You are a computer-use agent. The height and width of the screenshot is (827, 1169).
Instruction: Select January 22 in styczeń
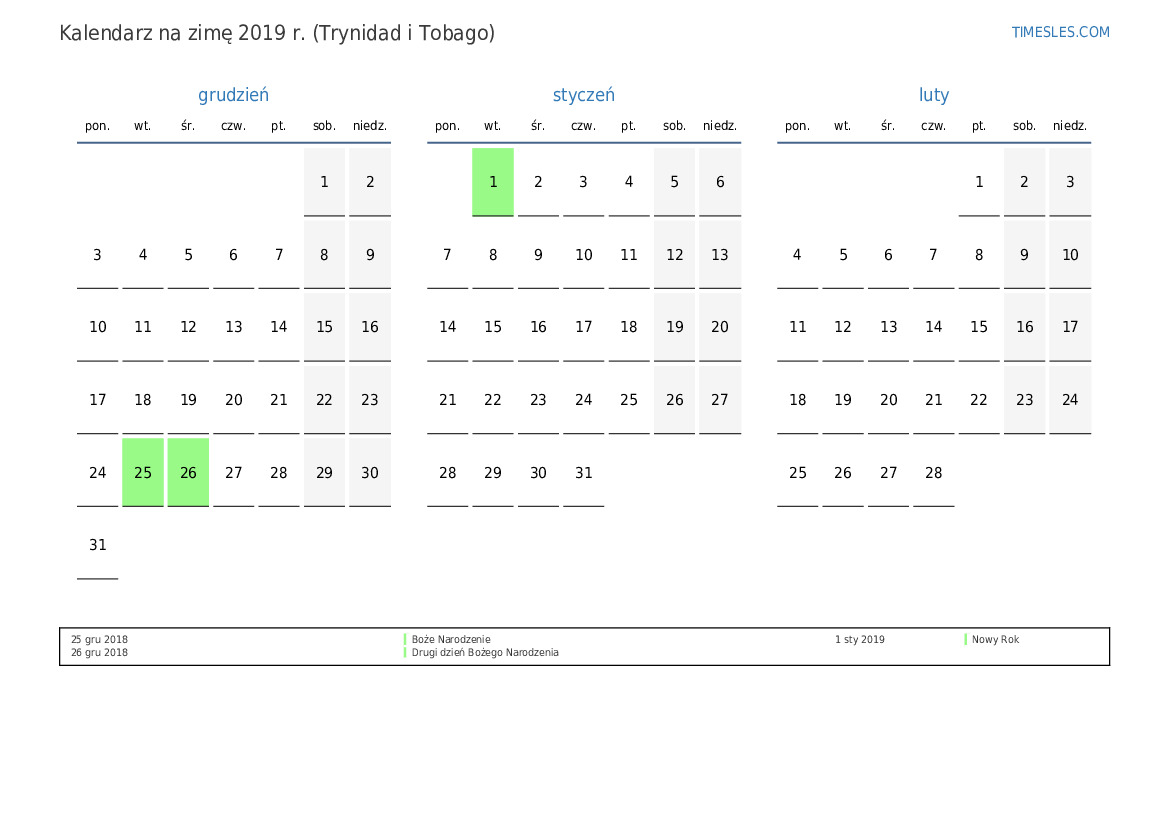(x=493, y=400)
